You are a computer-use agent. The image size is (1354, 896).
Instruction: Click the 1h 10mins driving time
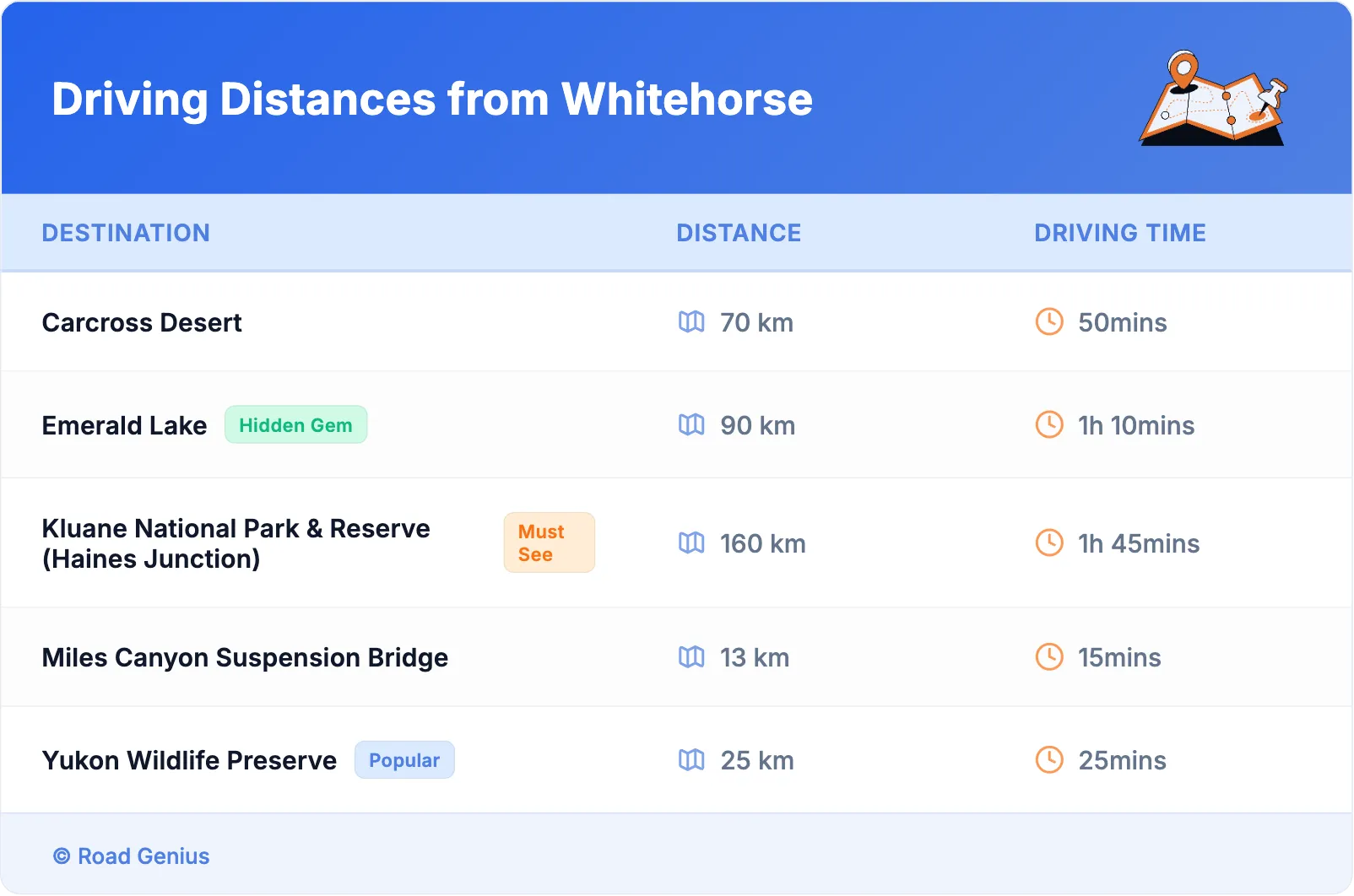point(1136,425)
